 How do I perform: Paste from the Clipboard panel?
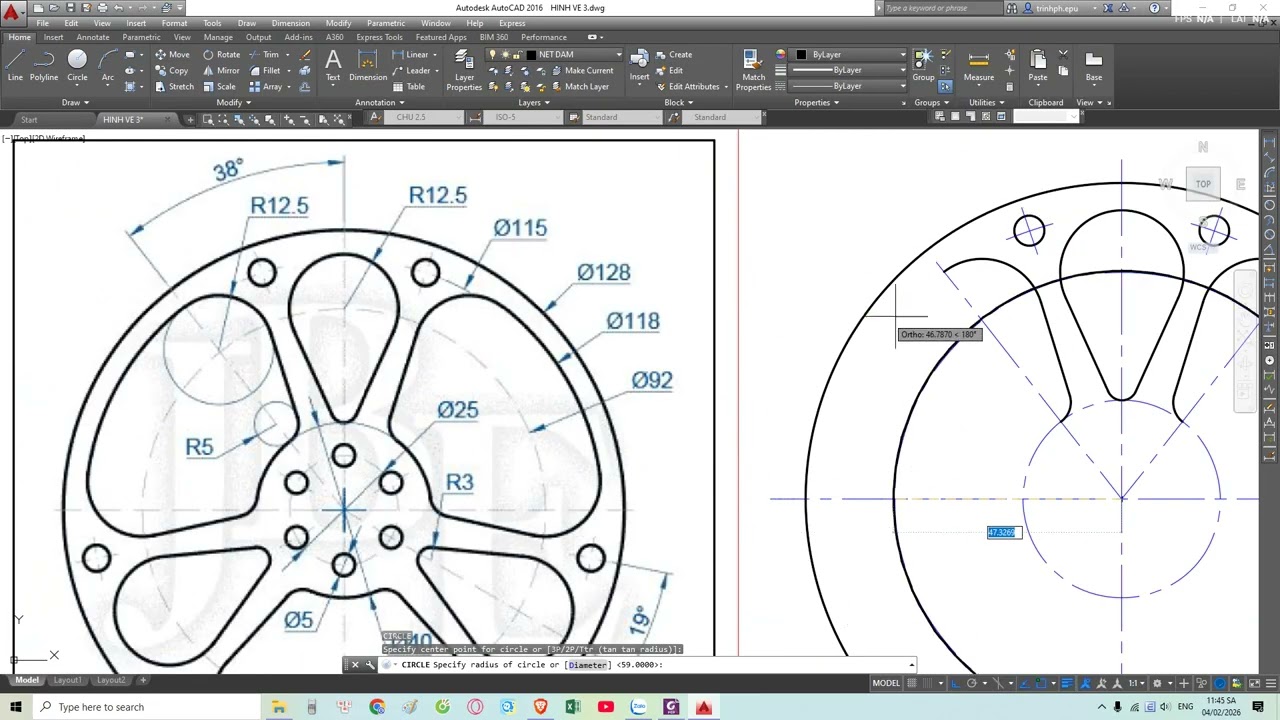[x=1038, y=64]
